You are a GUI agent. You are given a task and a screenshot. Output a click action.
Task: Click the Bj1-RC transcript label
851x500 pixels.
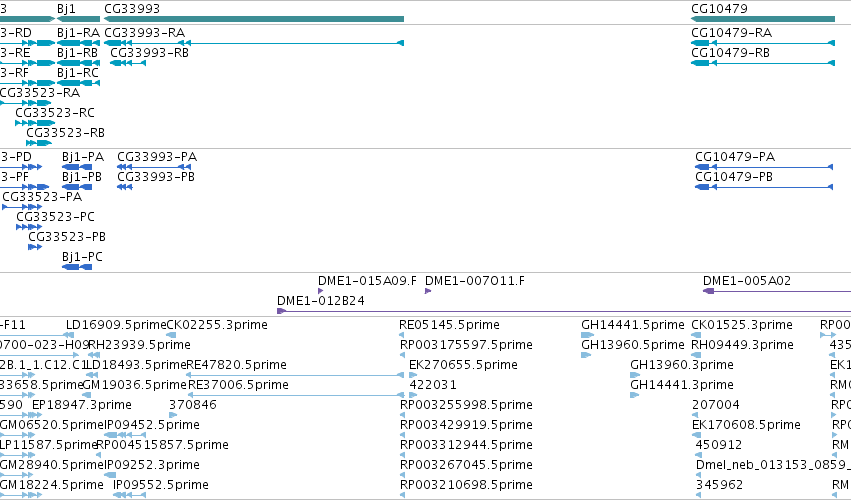click(x=78, y=73)
